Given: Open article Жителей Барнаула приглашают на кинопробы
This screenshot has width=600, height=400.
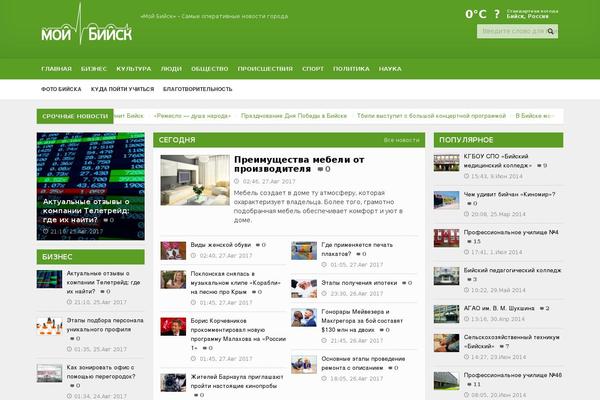Looking at the screenshot, I should (237, 382).
